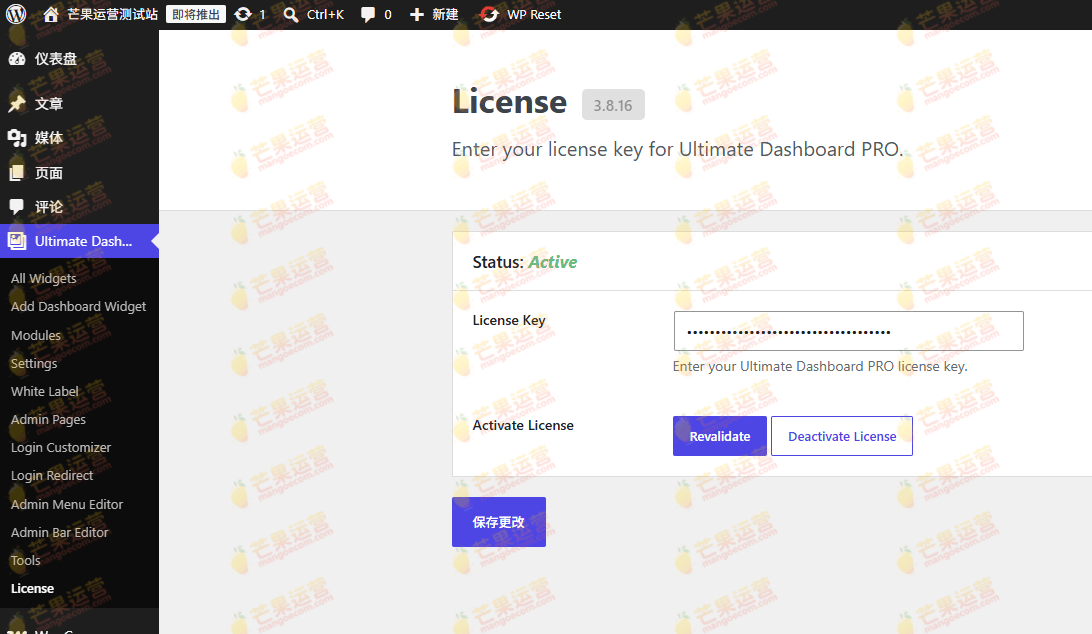This screenshot has height=634, width=1092.
Task: Click the Ctrl+K search icon
Action: (x=290, y=15)
